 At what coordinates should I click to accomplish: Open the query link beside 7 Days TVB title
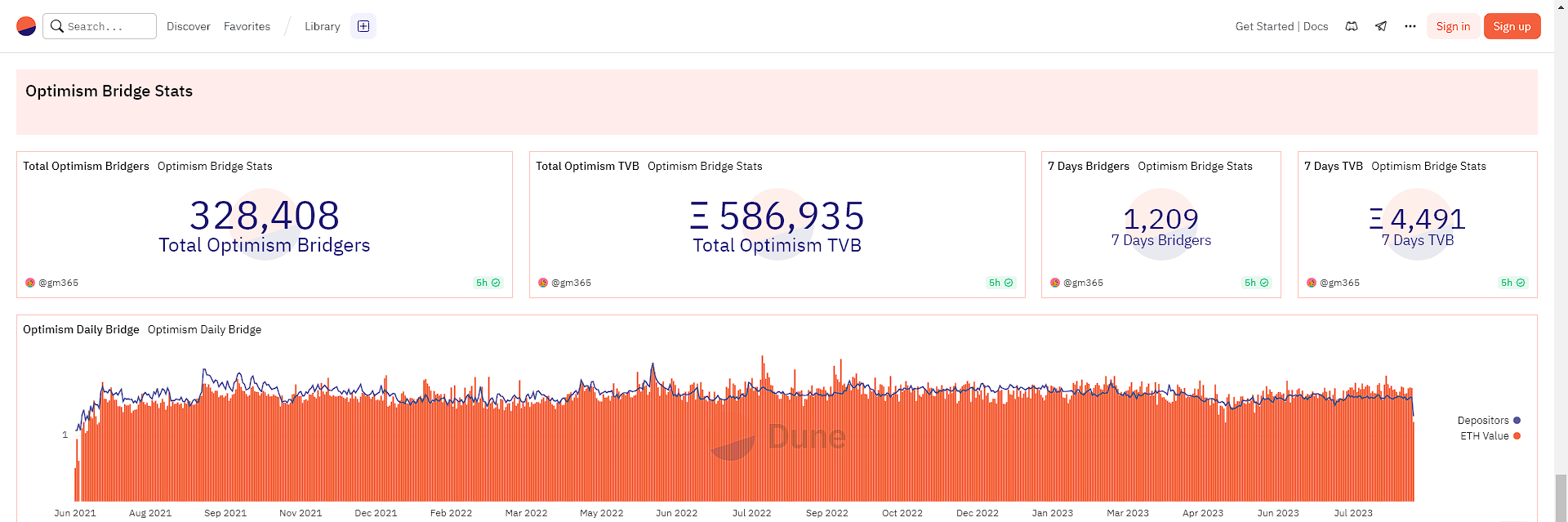[x=1428, y=166]
